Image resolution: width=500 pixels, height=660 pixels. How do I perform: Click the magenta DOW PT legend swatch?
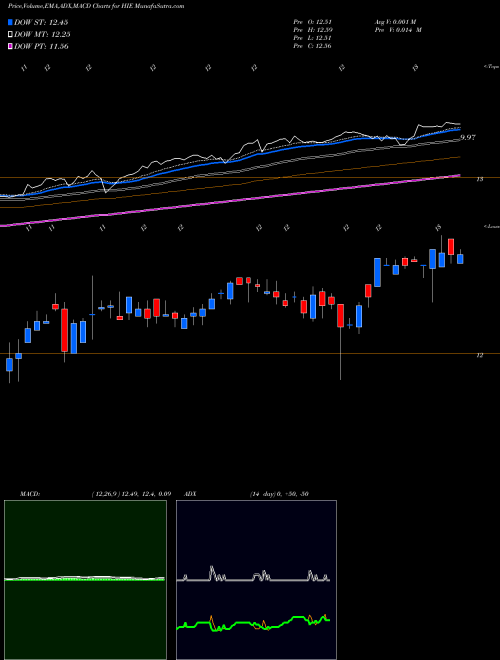(x=11, y=46)
